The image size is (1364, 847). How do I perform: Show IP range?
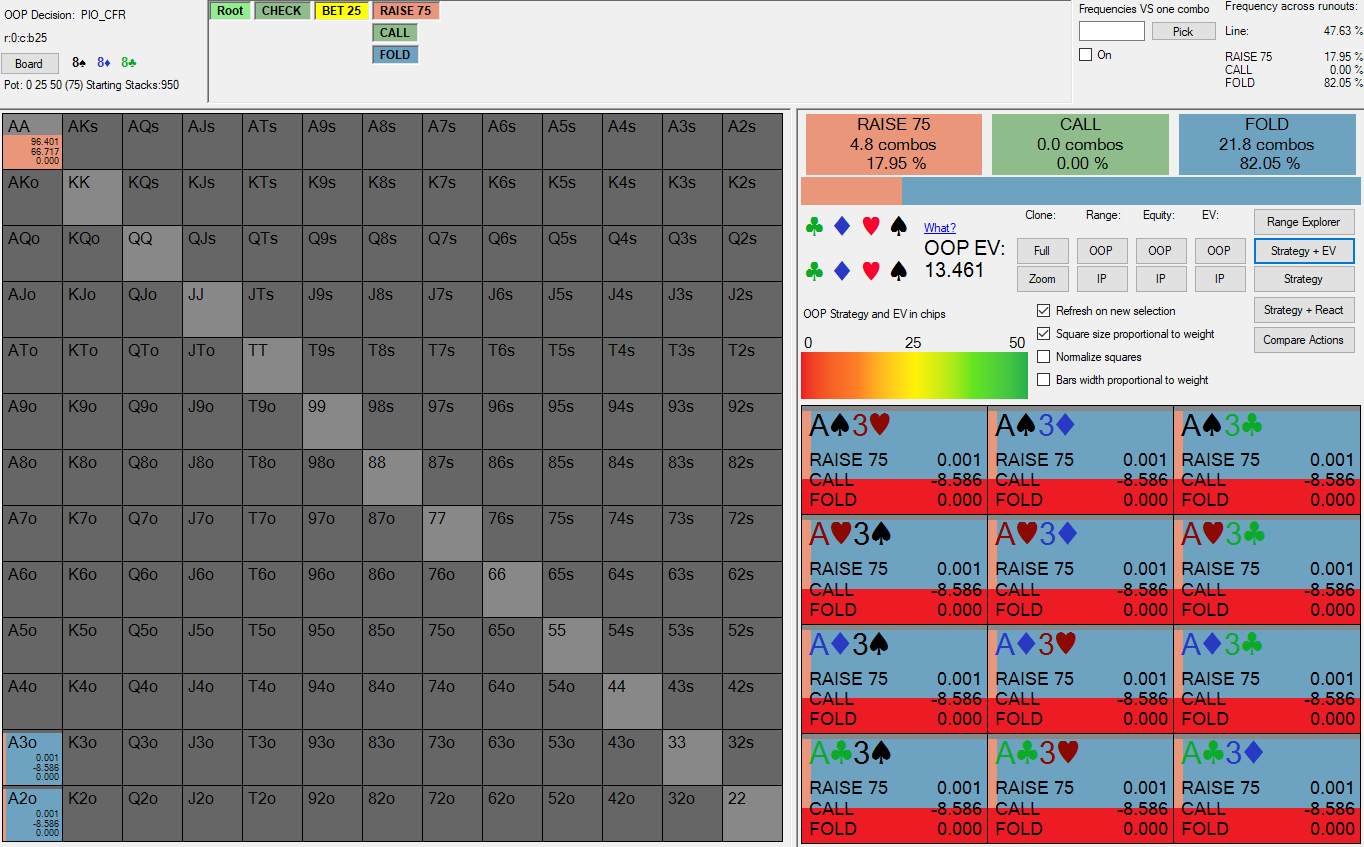pos(1102,279)
